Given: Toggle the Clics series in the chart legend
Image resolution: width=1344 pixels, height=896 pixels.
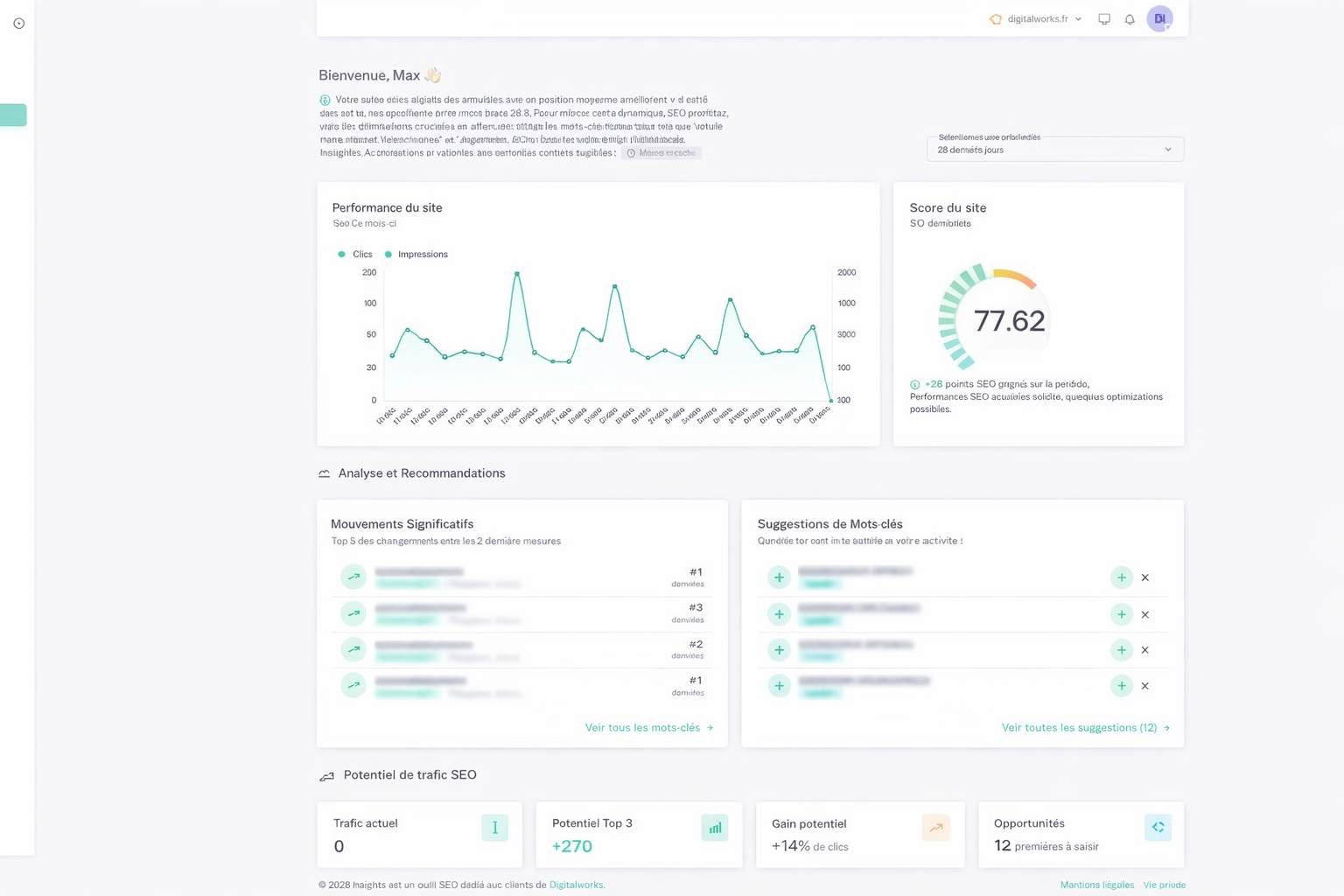Looking at the screenshot, I should (x=355, y=254).
